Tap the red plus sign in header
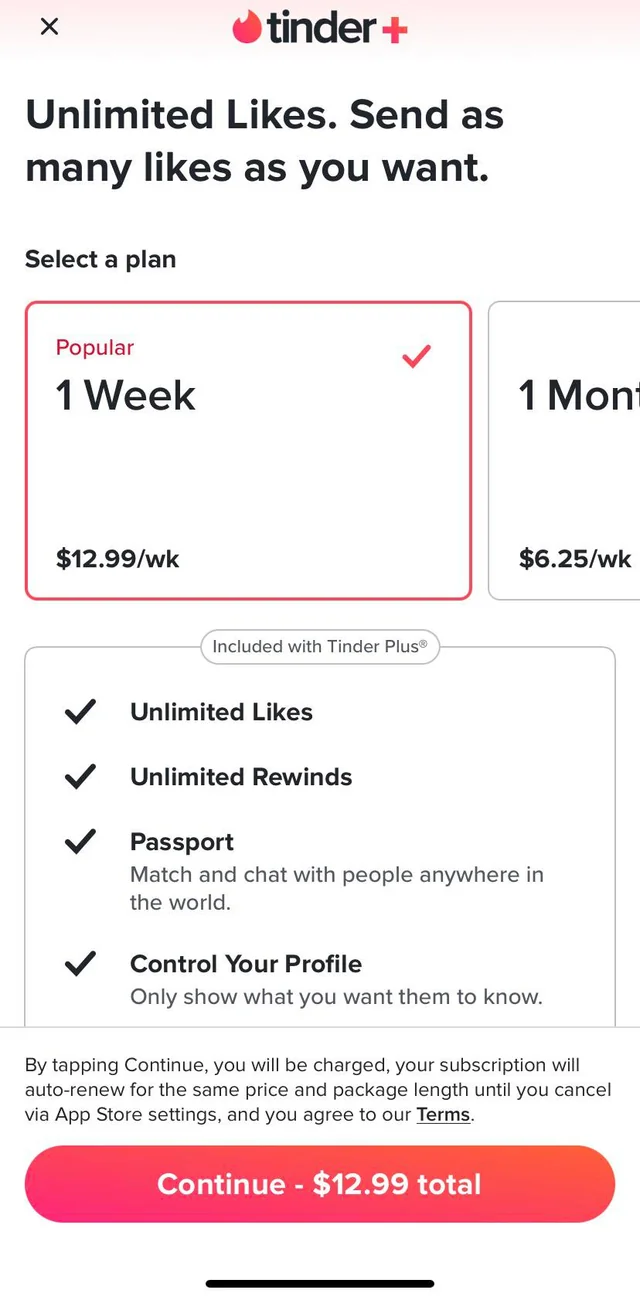The width and height of the screenshot is (640, 1300). 394,30
